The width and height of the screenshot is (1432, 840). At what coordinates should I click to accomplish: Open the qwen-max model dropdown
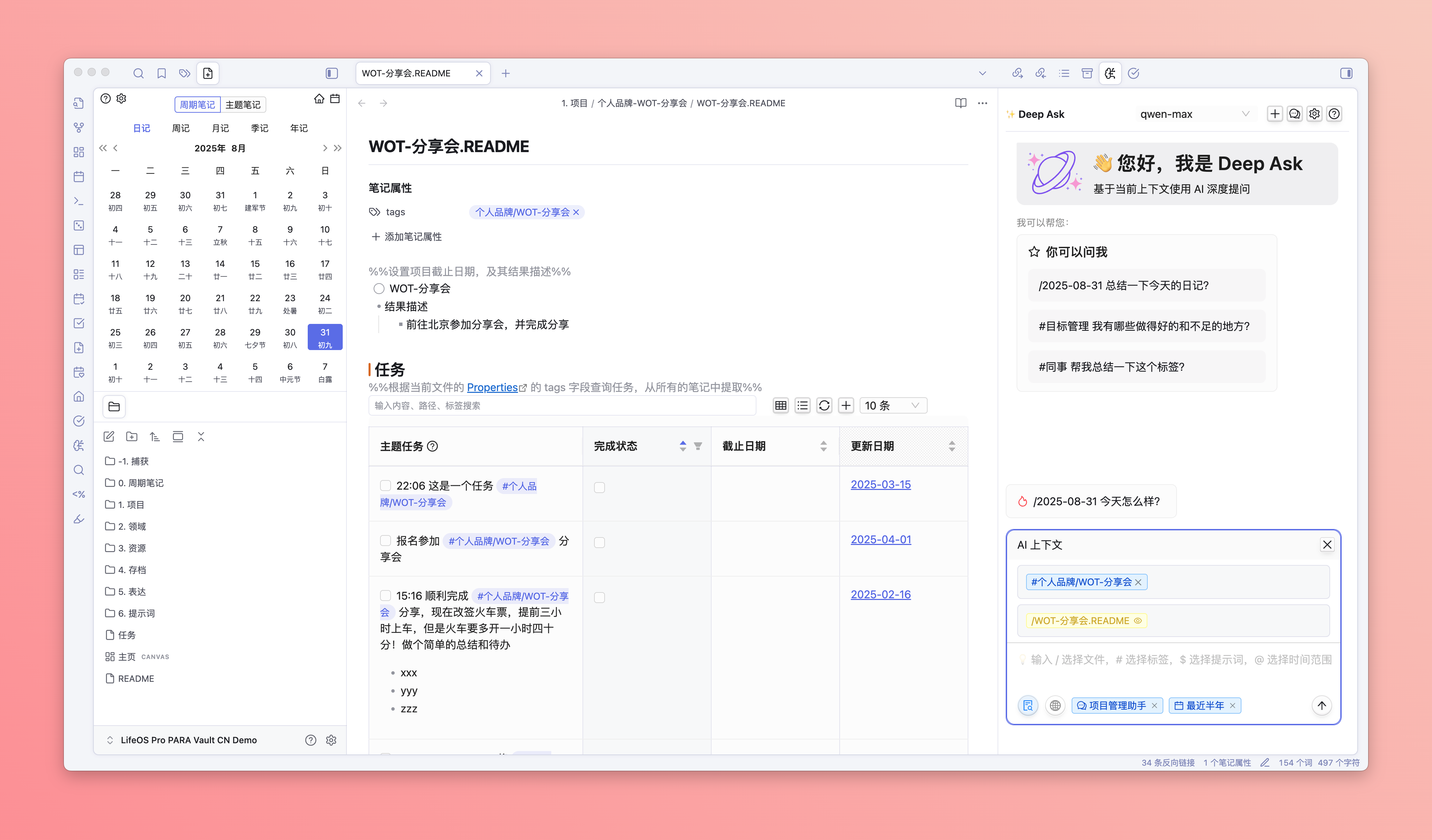coord(1194,114)
